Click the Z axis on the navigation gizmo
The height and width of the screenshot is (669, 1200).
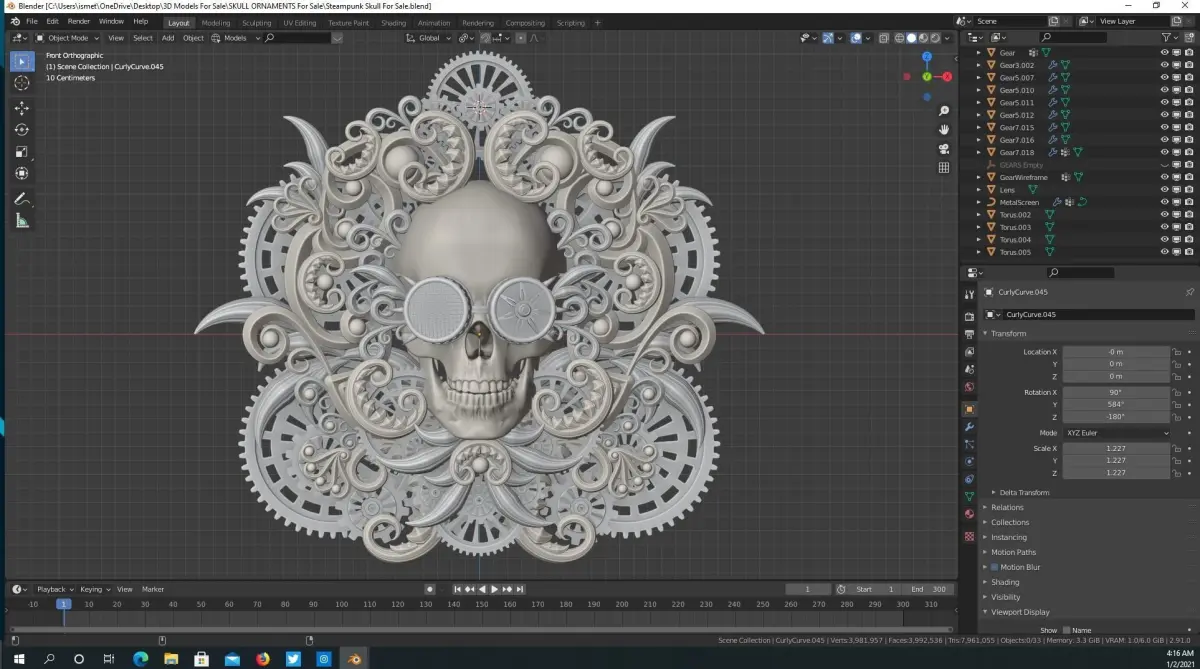pyautogui.click(x=927, y=57)
